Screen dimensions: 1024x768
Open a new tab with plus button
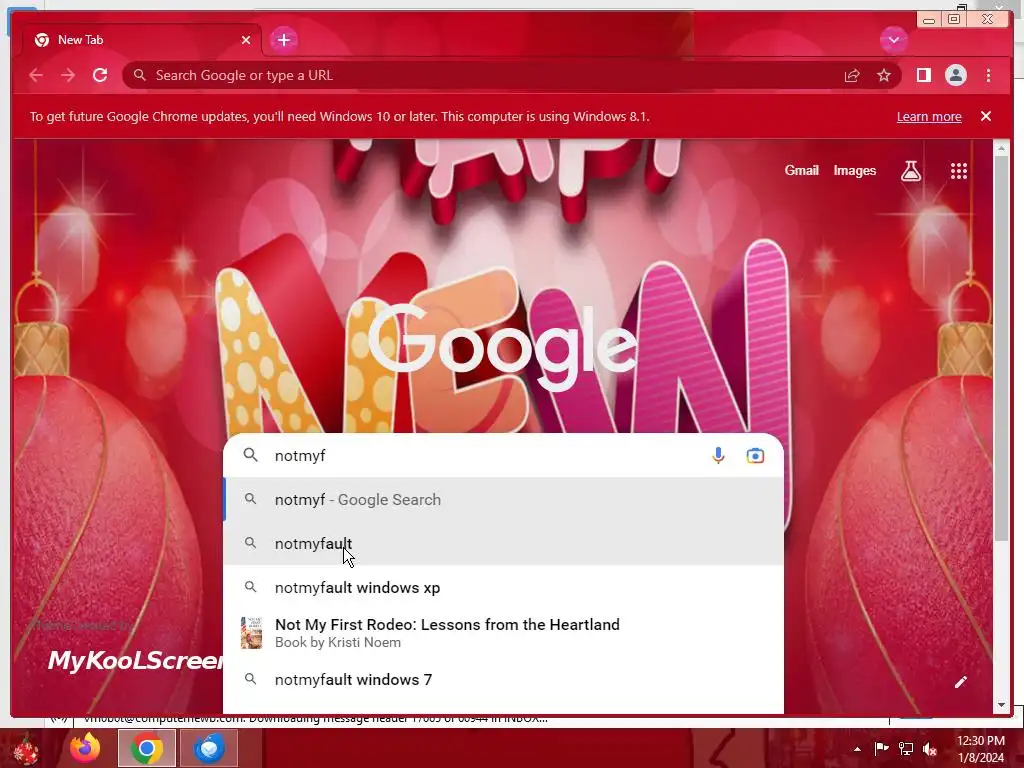[283, 40]
